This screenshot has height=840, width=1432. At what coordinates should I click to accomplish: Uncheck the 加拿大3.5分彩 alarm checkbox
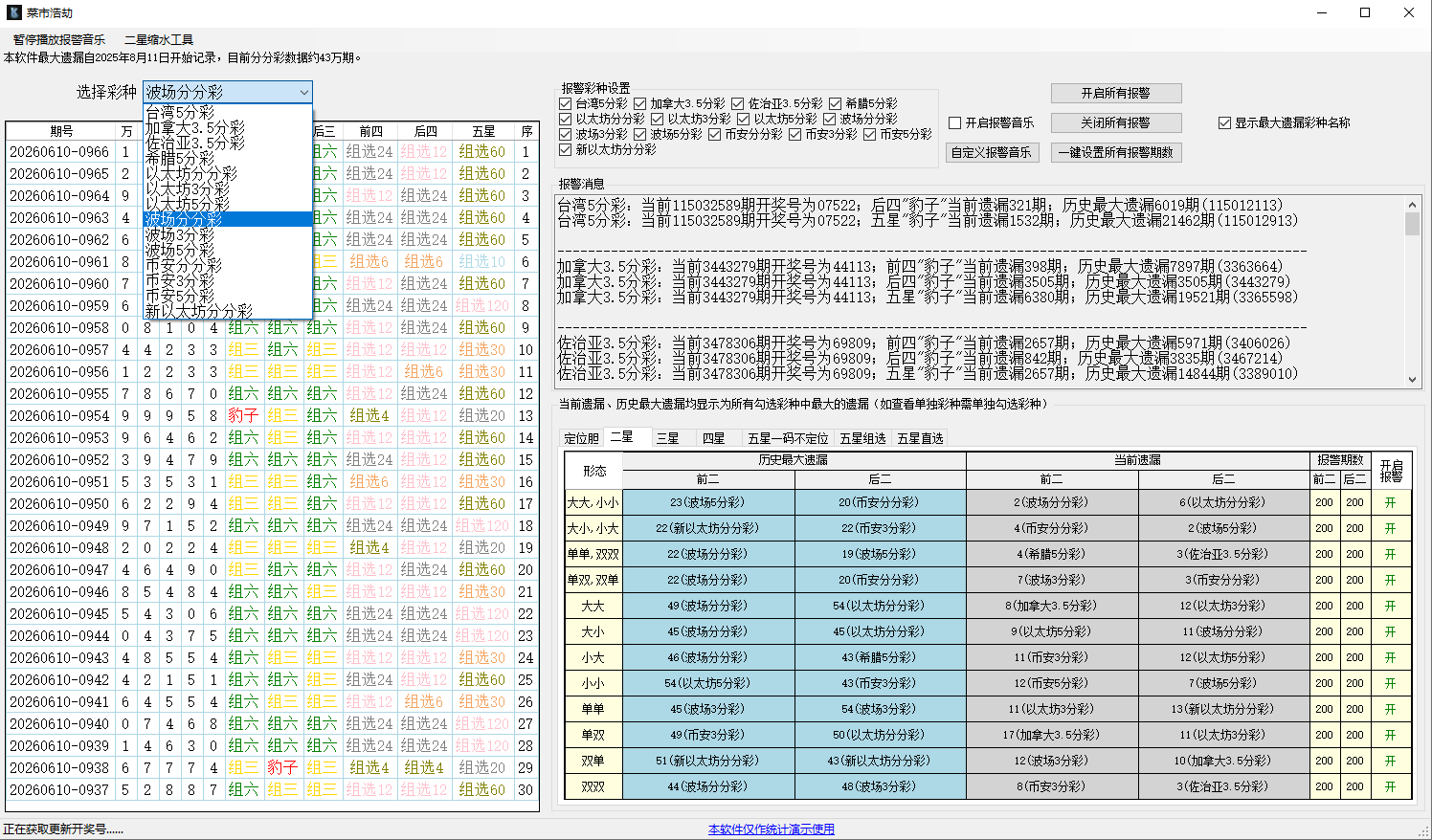[x=640, y=103]
